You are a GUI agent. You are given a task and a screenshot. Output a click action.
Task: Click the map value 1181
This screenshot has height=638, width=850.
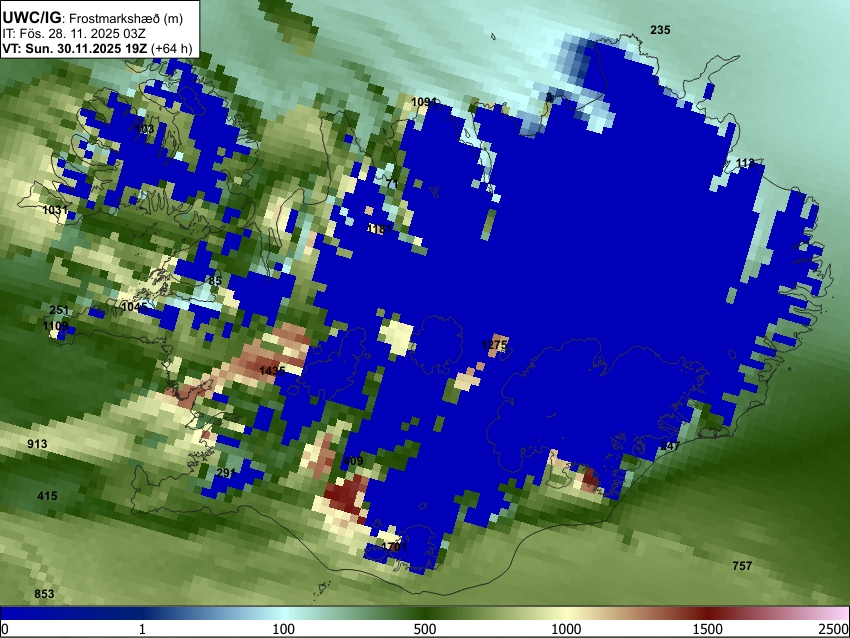point(379,229)
